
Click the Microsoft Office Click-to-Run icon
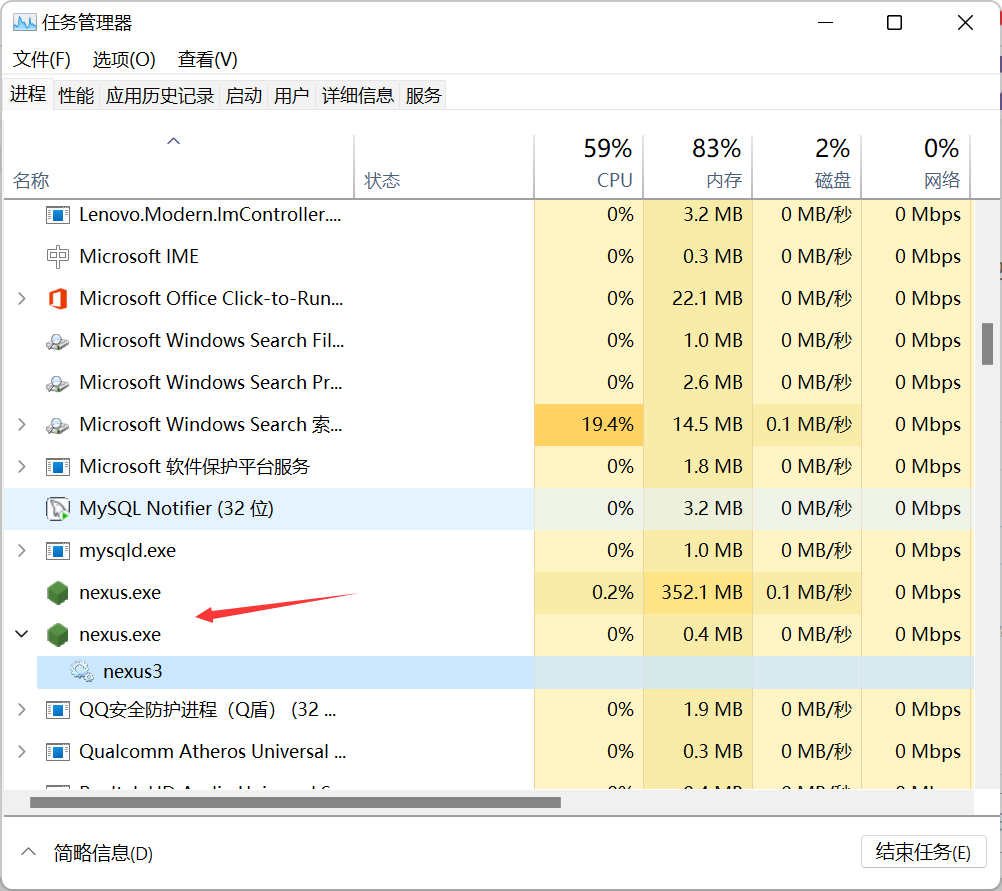(x=58, y=298)
